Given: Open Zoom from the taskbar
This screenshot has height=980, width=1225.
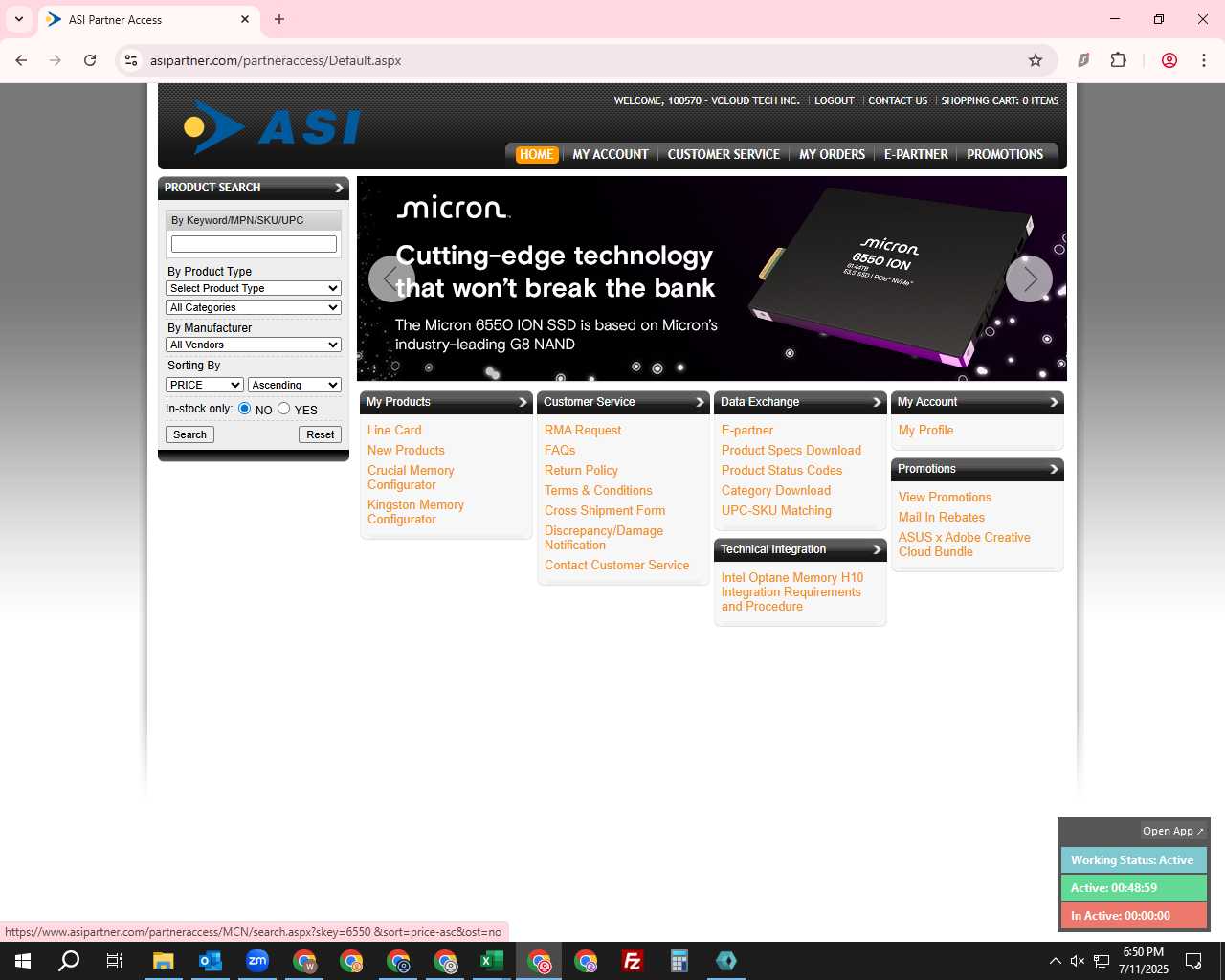Looking at the screenshot, I should [x=256, y=961].
